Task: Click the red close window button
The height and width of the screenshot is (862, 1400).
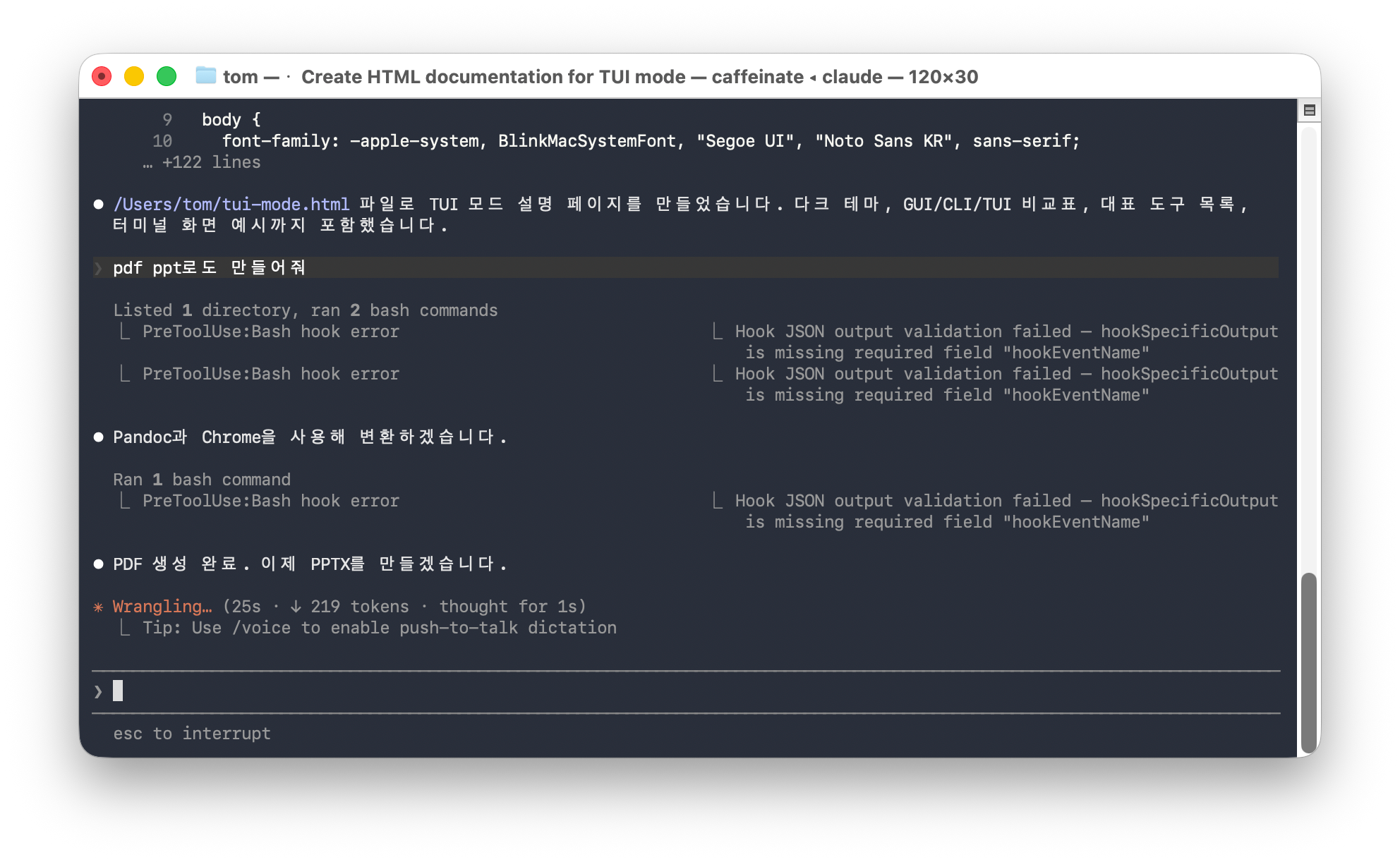Action: click(102, 76)
